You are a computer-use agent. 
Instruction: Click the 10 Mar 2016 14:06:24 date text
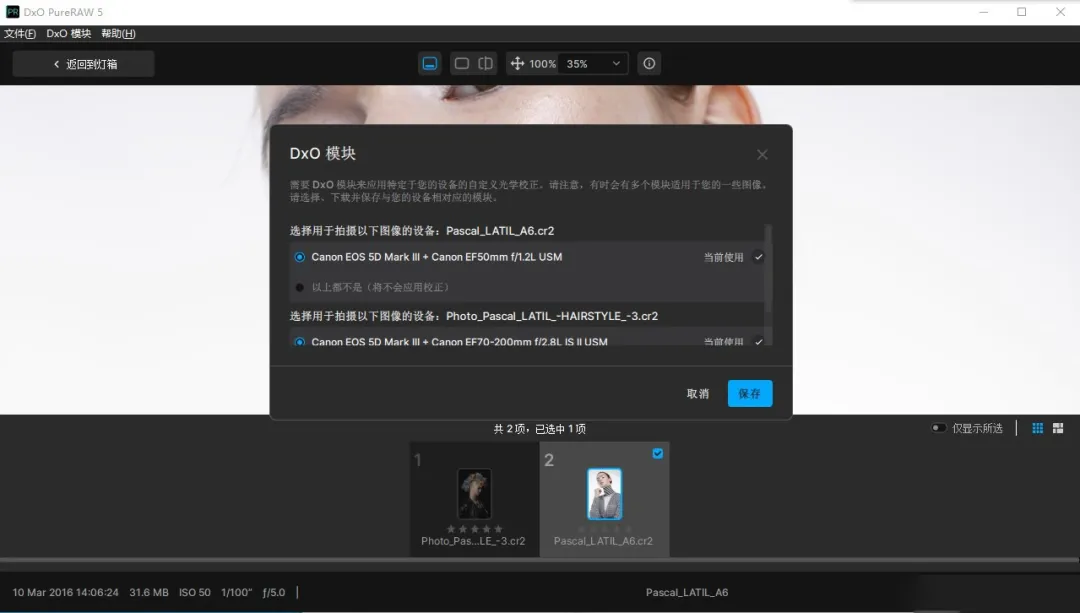point(65,592)
